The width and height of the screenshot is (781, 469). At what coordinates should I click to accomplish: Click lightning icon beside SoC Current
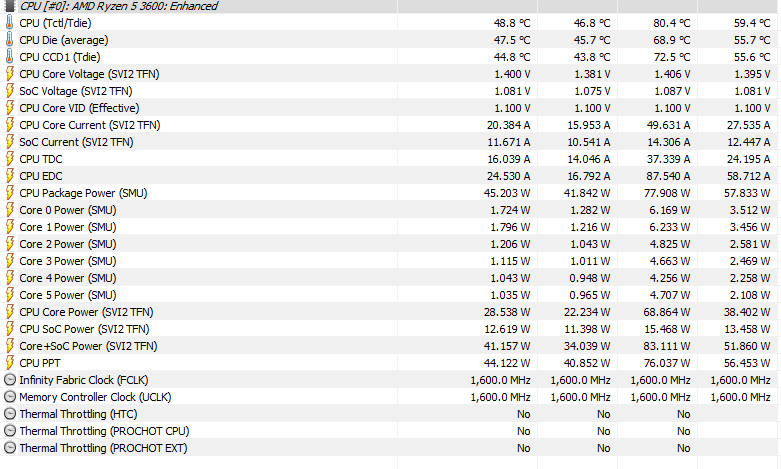pos(9,142)
